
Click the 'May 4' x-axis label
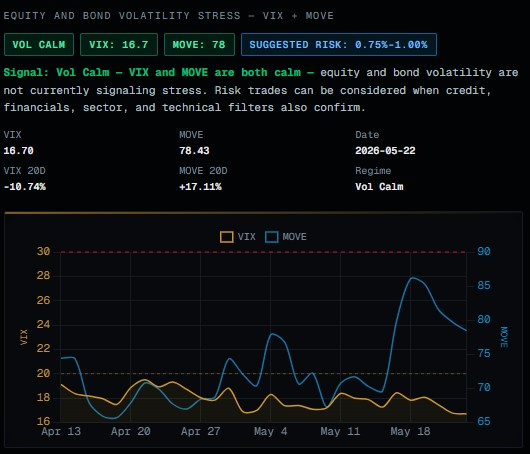point(270,431)
